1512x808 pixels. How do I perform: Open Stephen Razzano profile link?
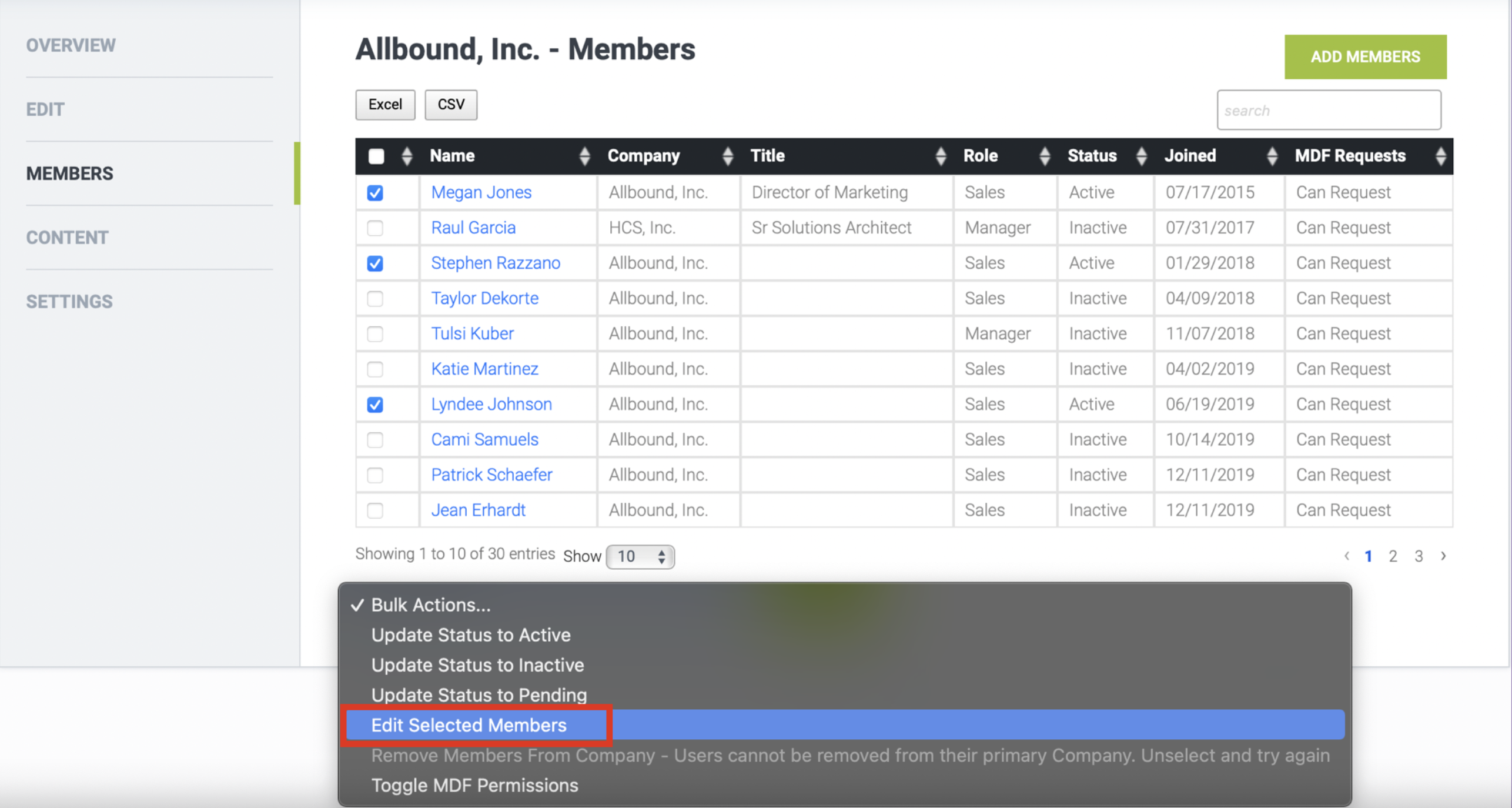tap(496, 263)
